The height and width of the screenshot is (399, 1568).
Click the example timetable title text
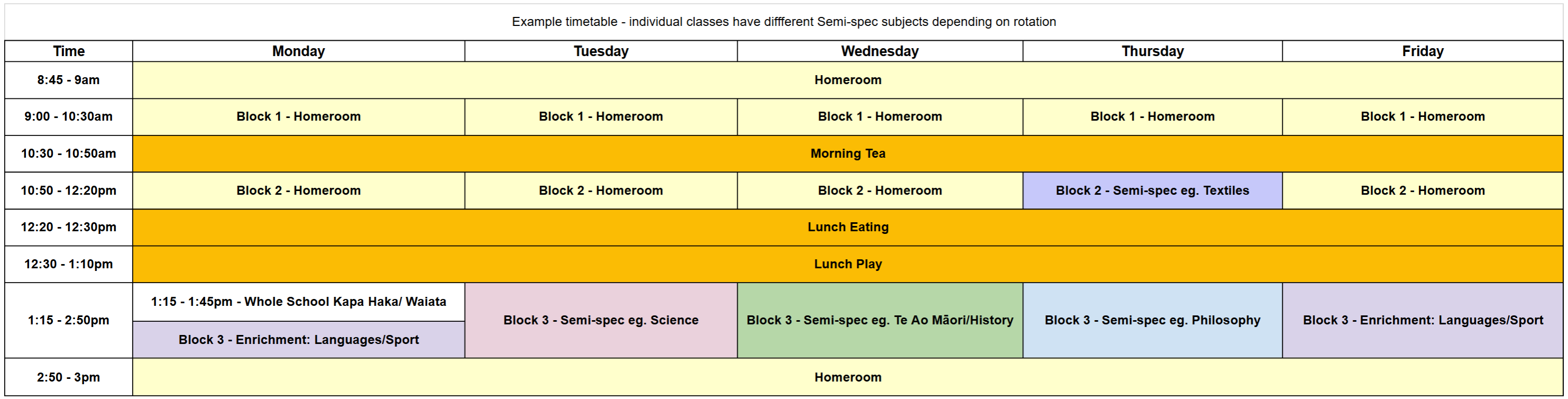(783, 22)
